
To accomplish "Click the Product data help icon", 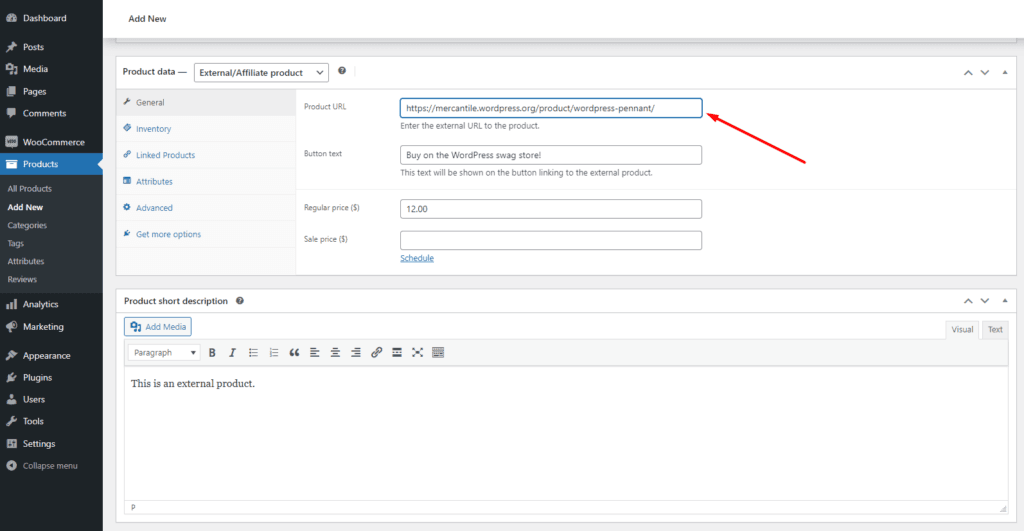I will pos(342,71).
